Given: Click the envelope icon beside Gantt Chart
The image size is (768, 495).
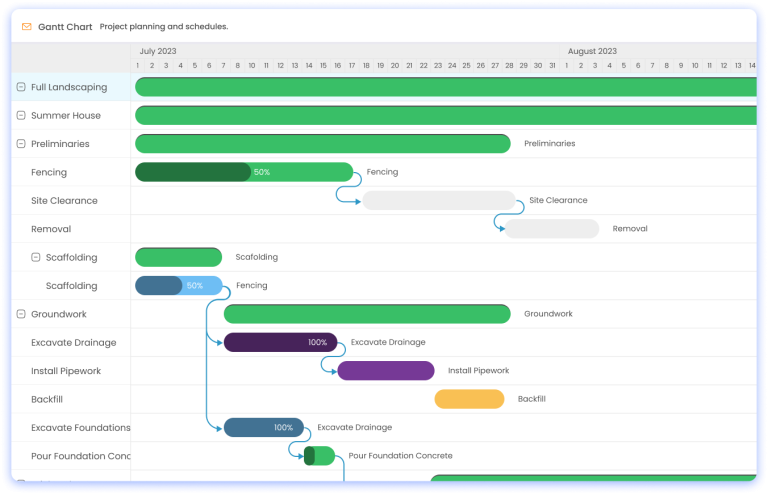Looking at the screenshot, I should pos(27,26).
